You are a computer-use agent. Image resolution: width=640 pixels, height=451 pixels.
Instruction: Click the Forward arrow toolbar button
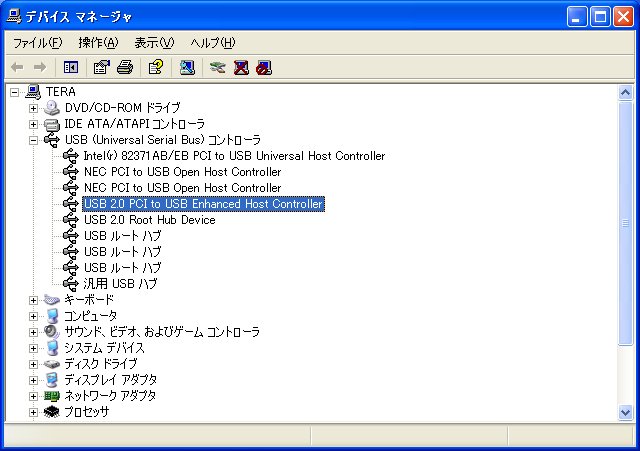40,67
